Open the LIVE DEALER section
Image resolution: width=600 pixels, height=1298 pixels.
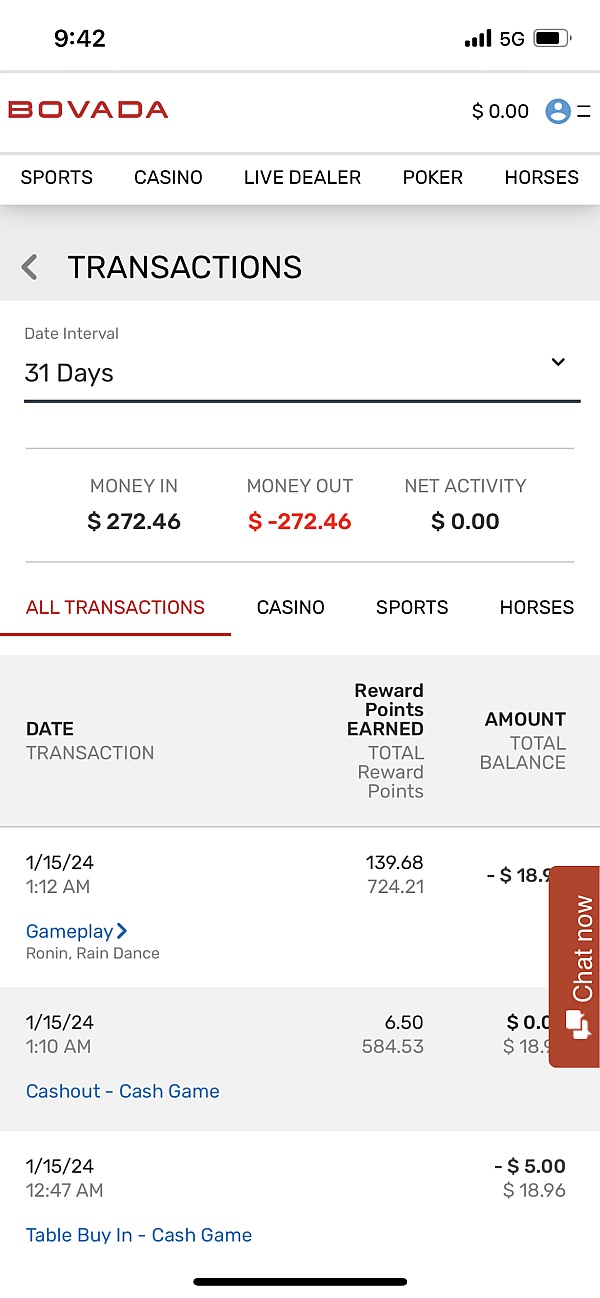[302, 177]
